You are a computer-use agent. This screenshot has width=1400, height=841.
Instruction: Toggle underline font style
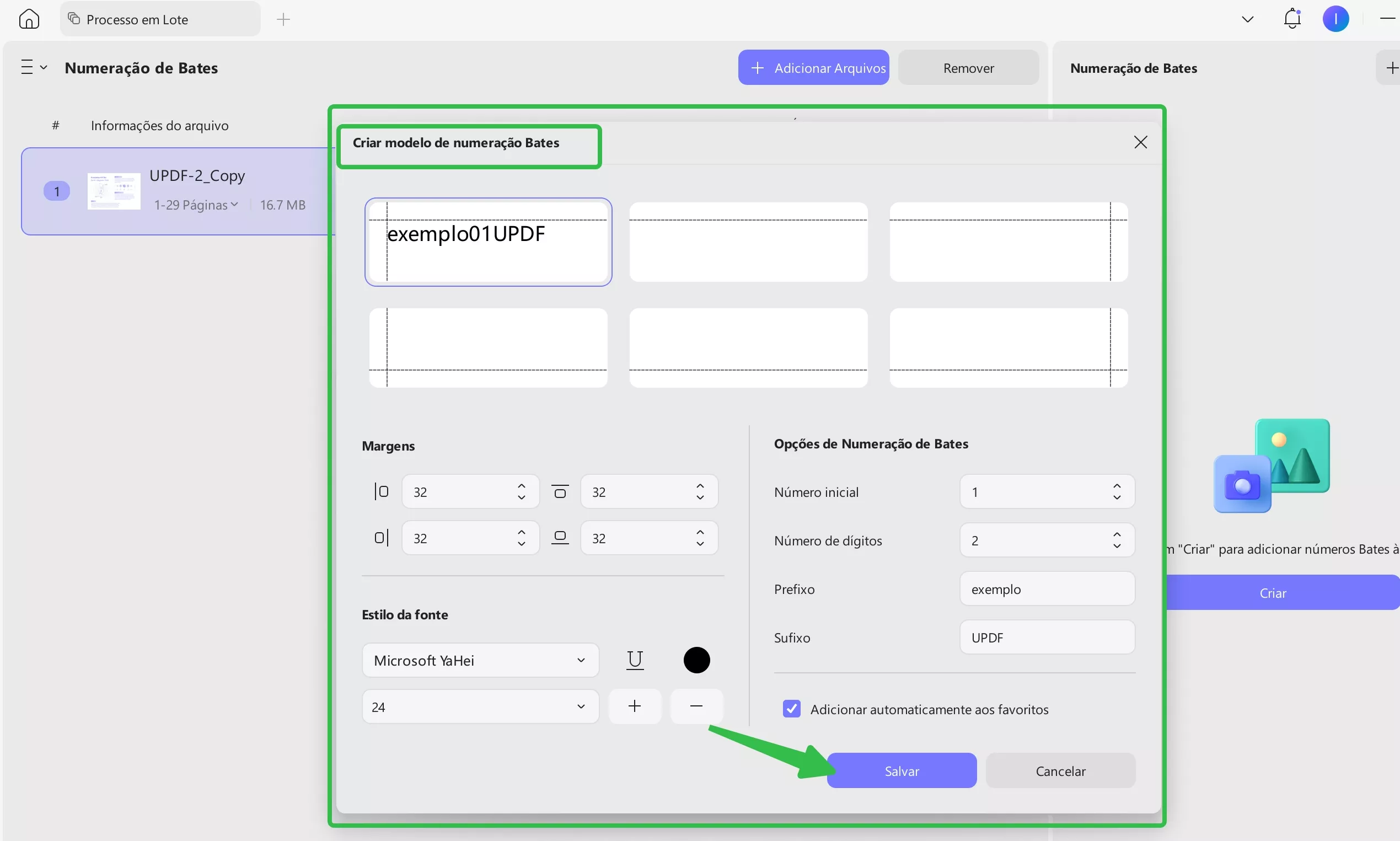point(635,660)
